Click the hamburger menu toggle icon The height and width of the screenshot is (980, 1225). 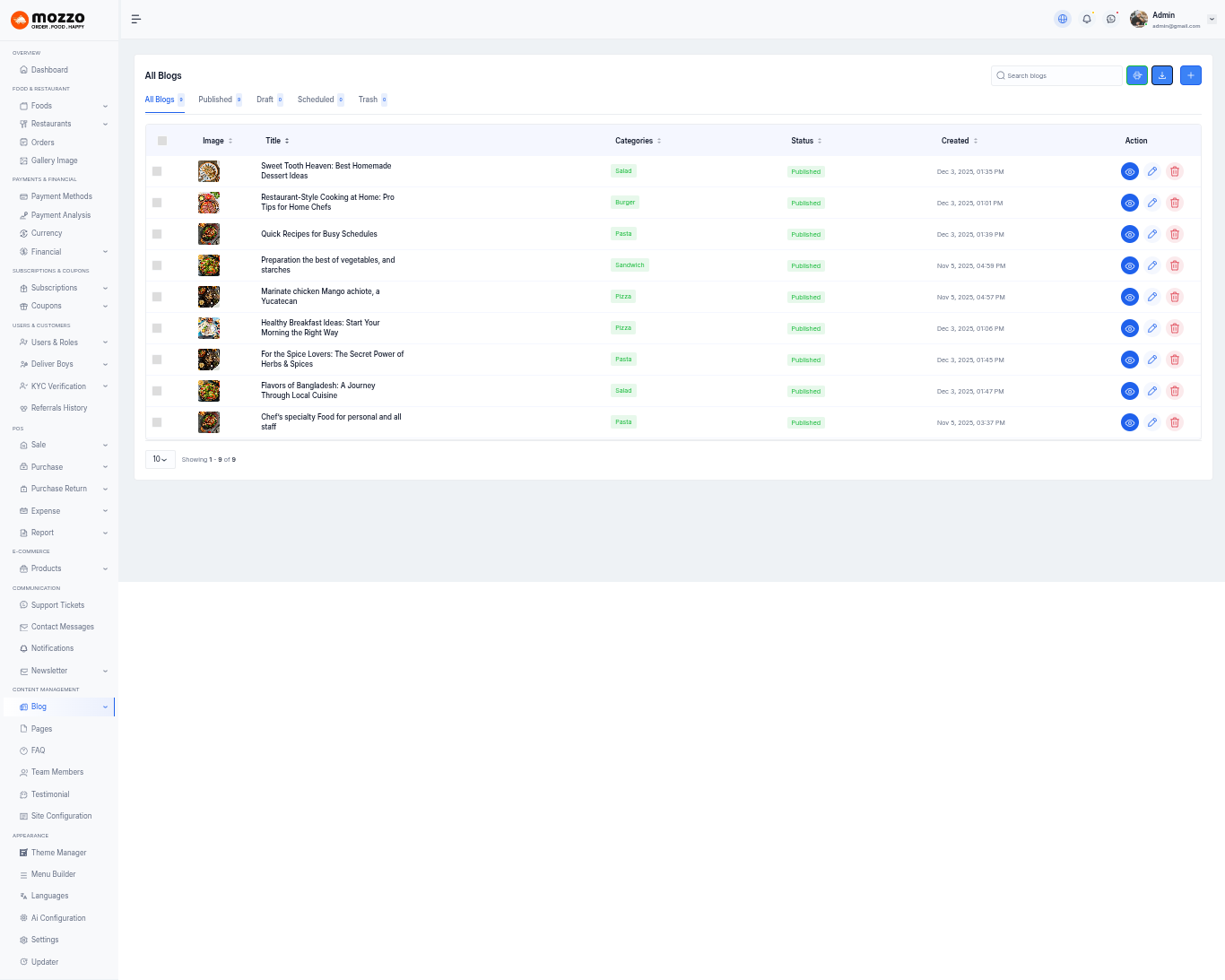coord(136,19)
